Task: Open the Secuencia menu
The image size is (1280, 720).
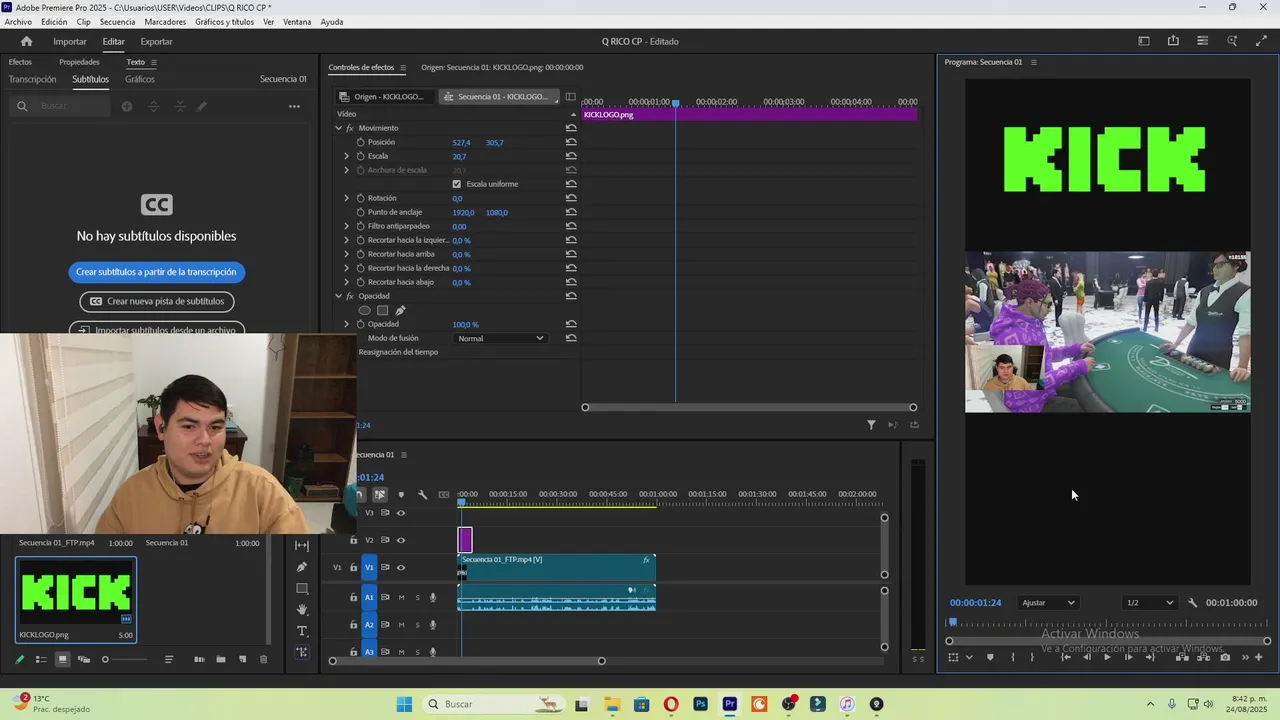Action: tap(117, 22)
